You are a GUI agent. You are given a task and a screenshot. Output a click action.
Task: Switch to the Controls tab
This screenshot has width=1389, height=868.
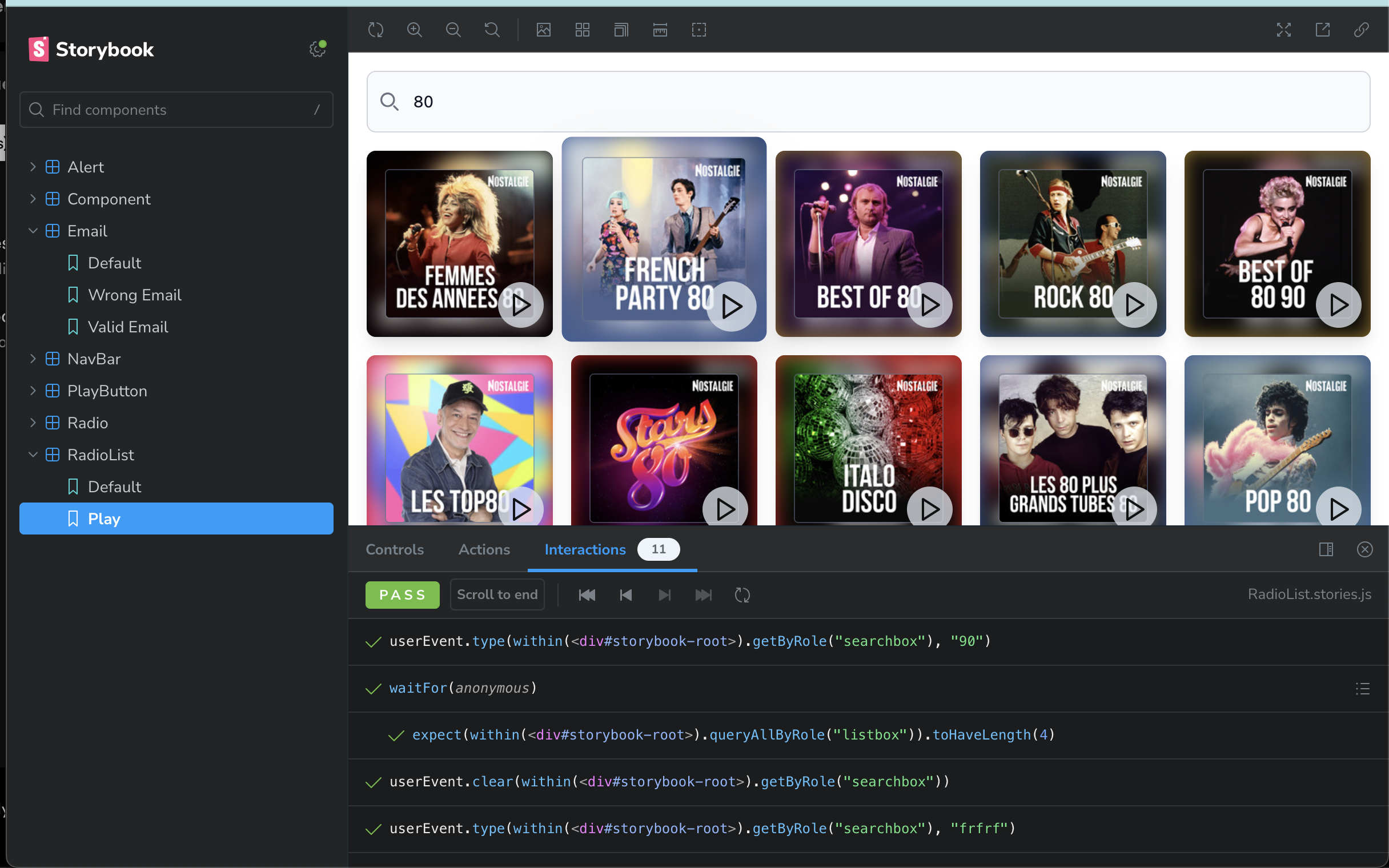point(394,549)
